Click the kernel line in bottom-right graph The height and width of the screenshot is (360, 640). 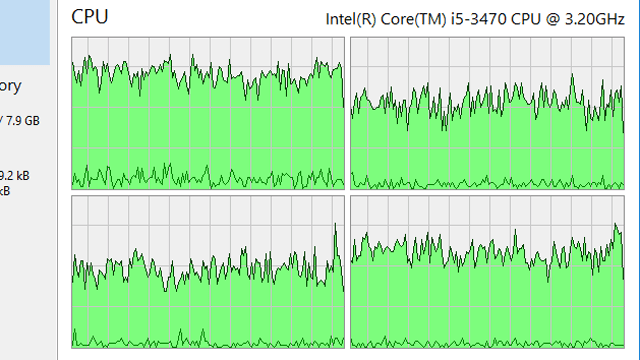click(x=487, y=343)
